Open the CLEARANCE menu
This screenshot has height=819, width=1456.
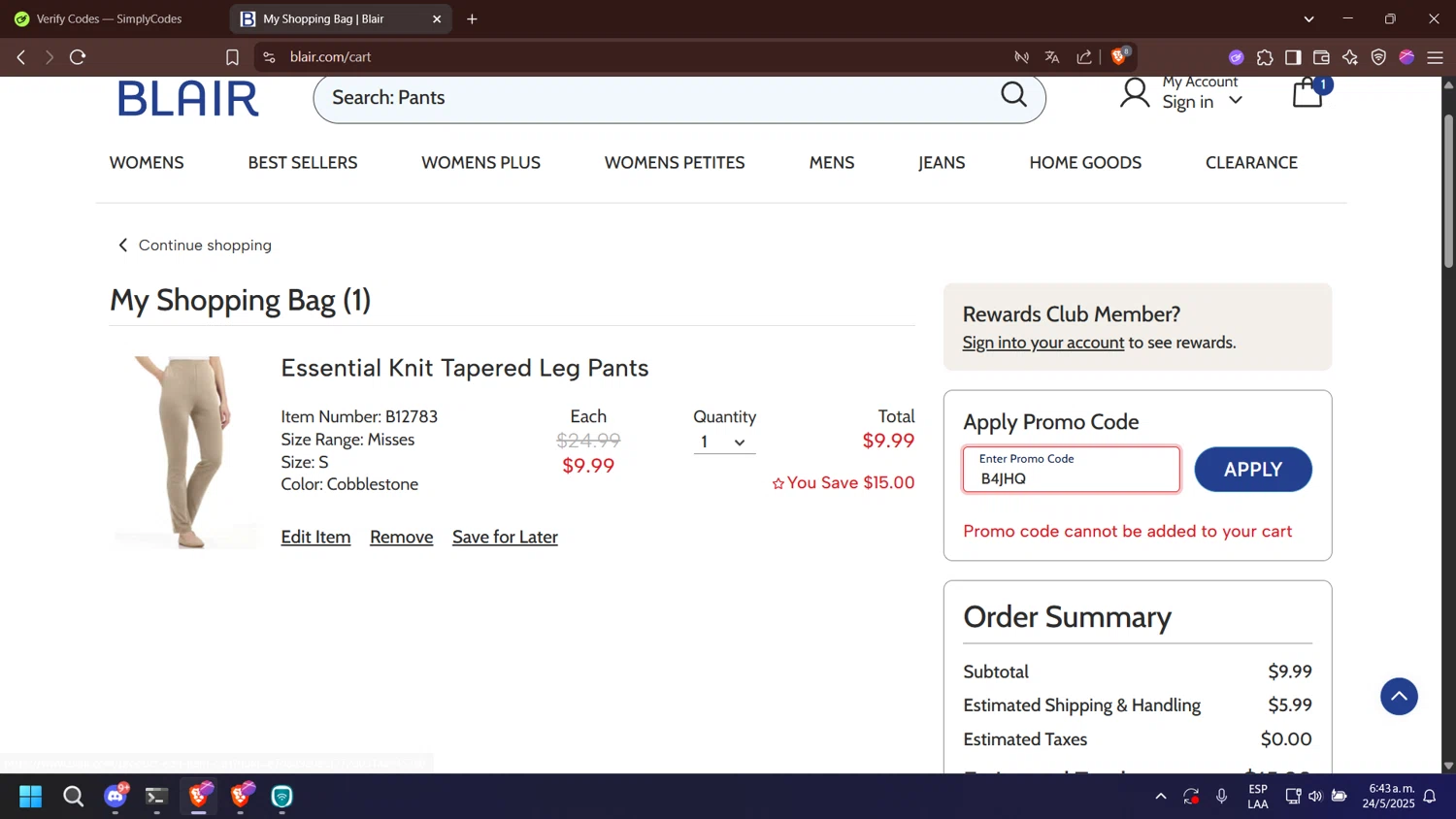(1251, 163)
